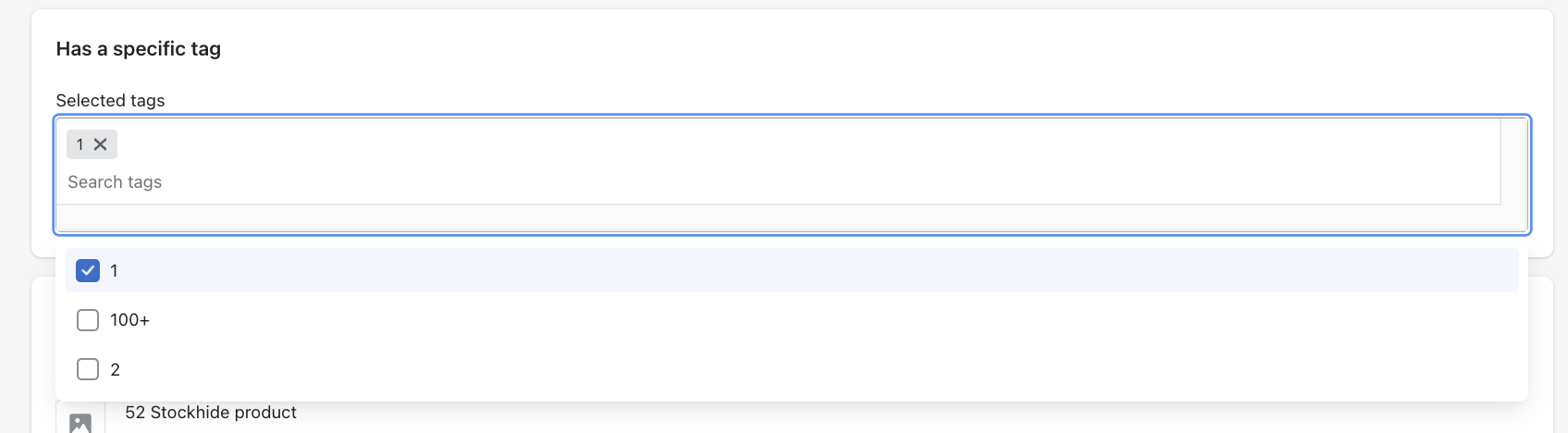Choose the "2" option label in the tag list
The image size is (1568, 433).
click(115, 370)
